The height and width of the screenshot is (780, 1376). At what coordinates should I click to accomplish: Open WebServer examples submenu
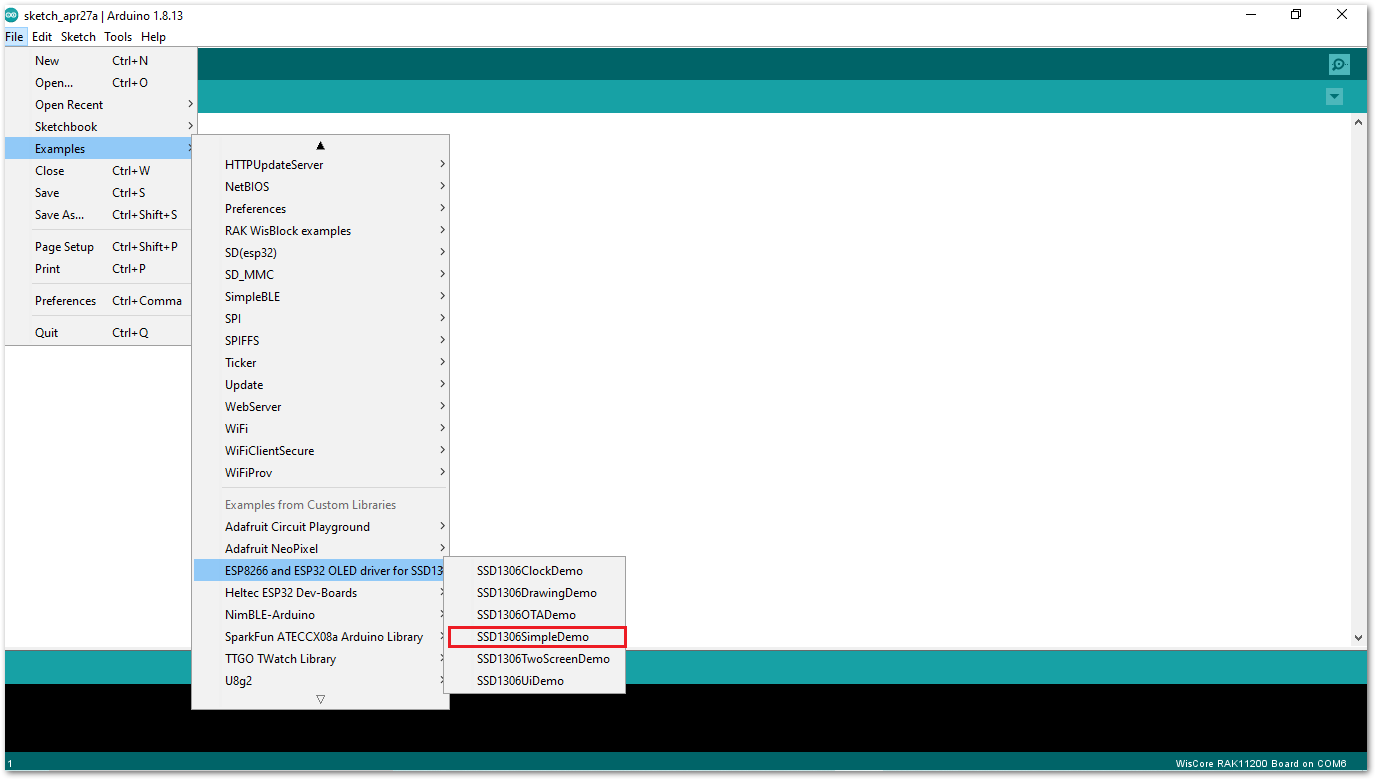click(x=320, y=407)
